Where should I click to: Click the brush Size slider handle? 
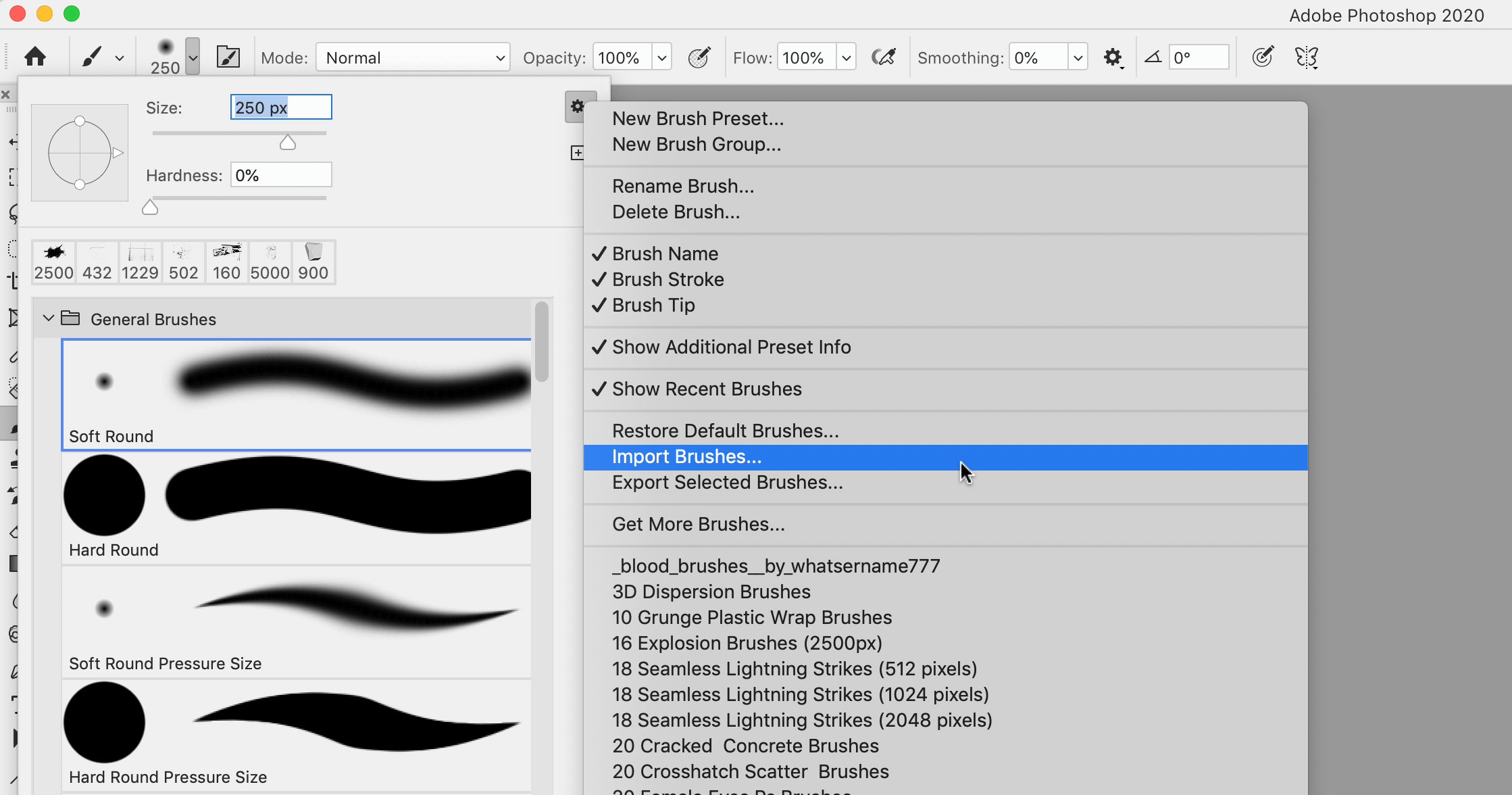(x=286, y=142)
